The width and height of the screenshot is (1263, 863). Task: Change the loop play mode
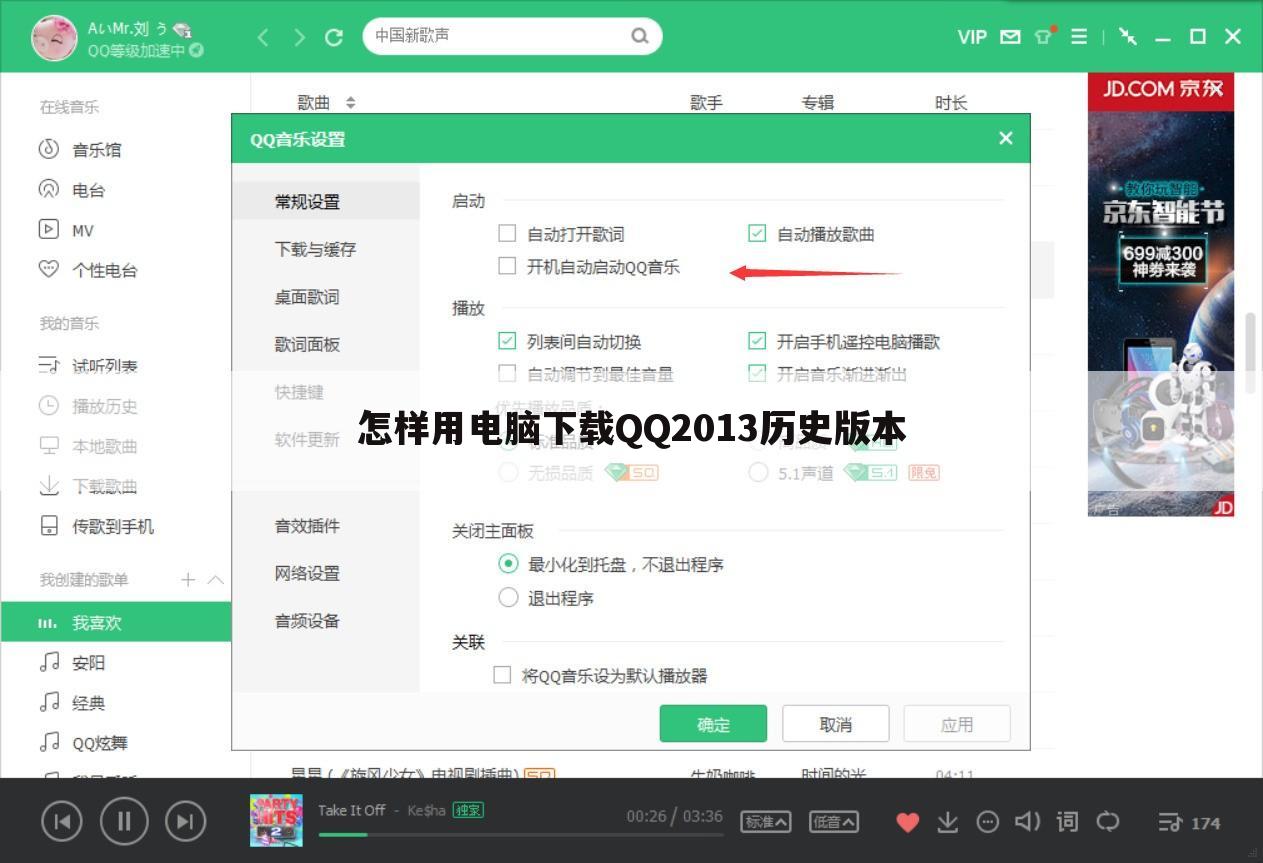[x=1108, y=822]
